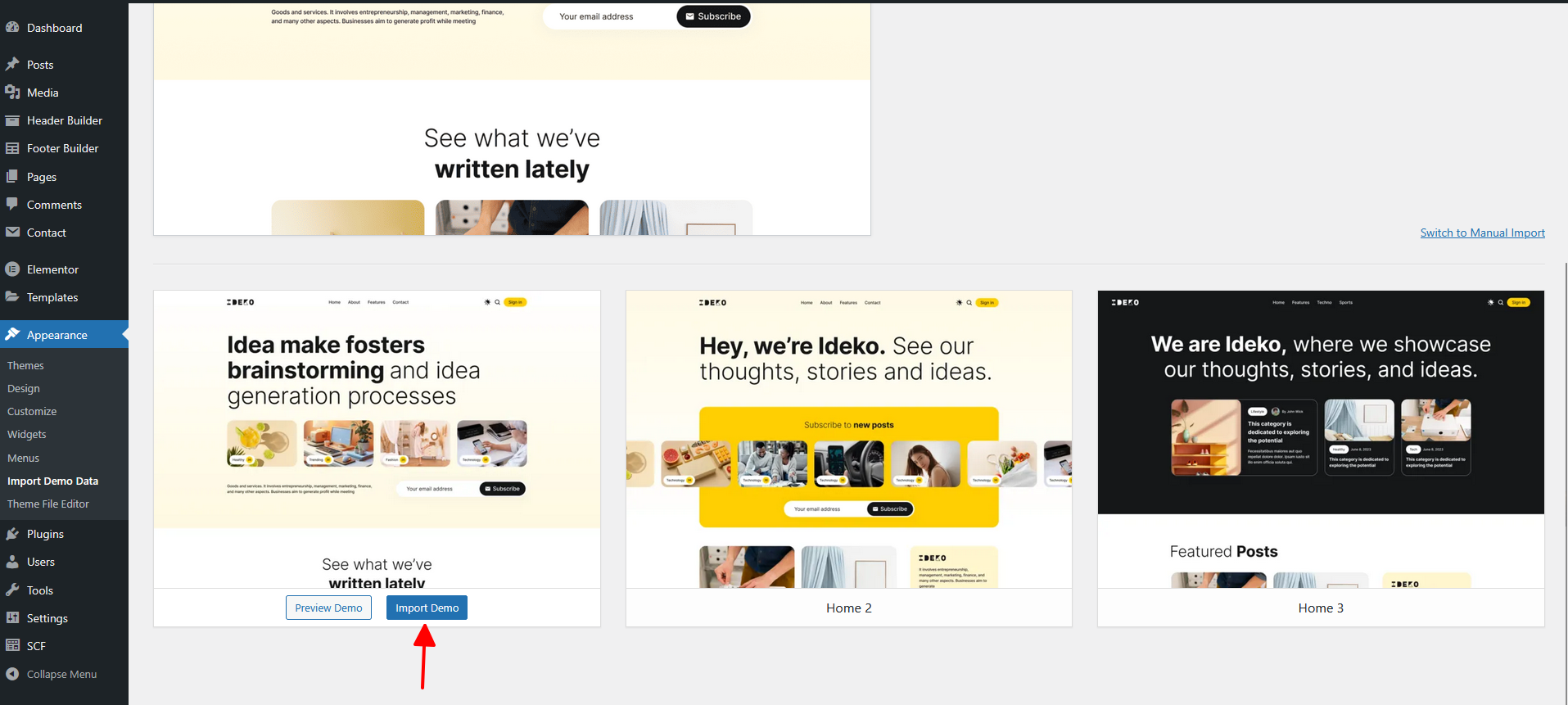
Task: Open Media via its sidebar icon
Action: pos(12,93)
